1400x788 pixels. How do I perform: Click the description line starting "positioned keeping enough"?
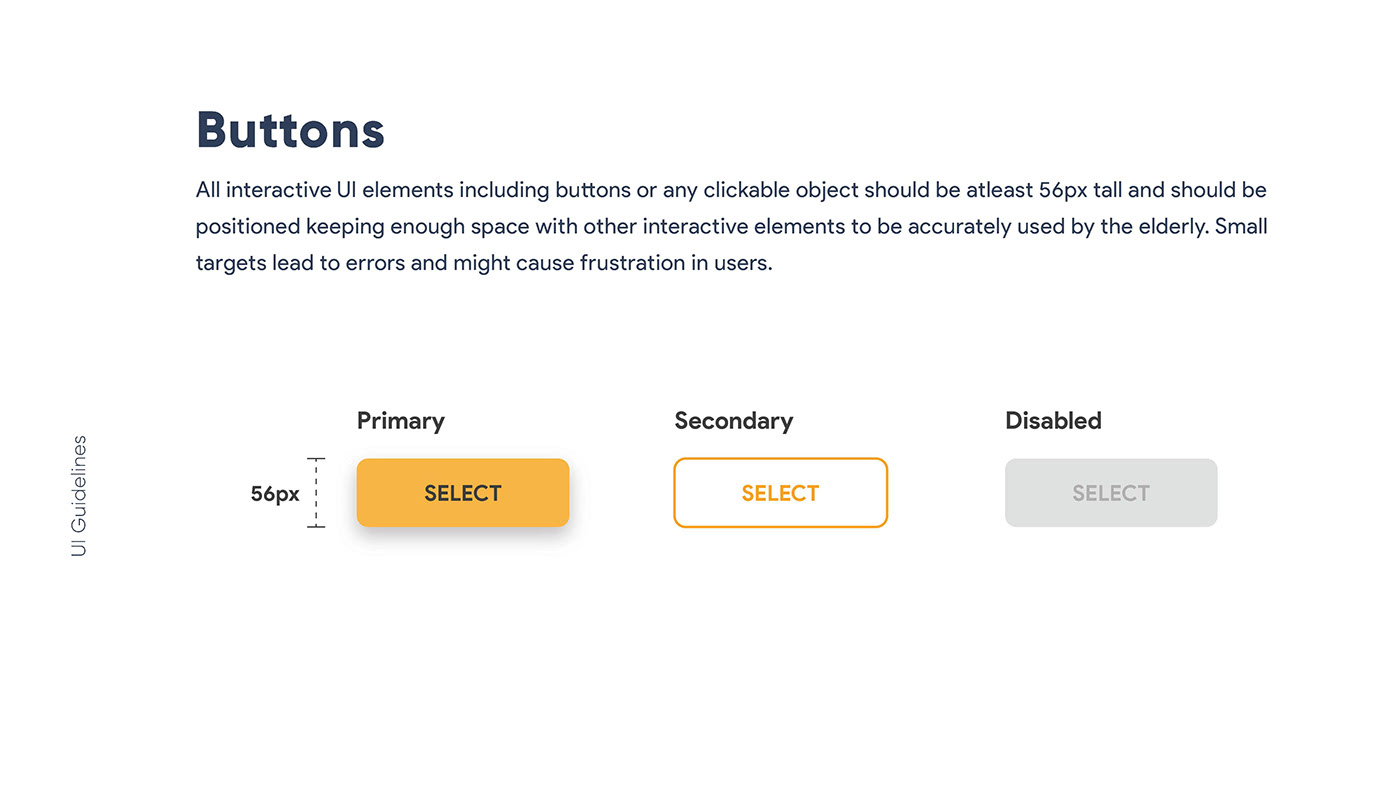[x=731, y=227]
